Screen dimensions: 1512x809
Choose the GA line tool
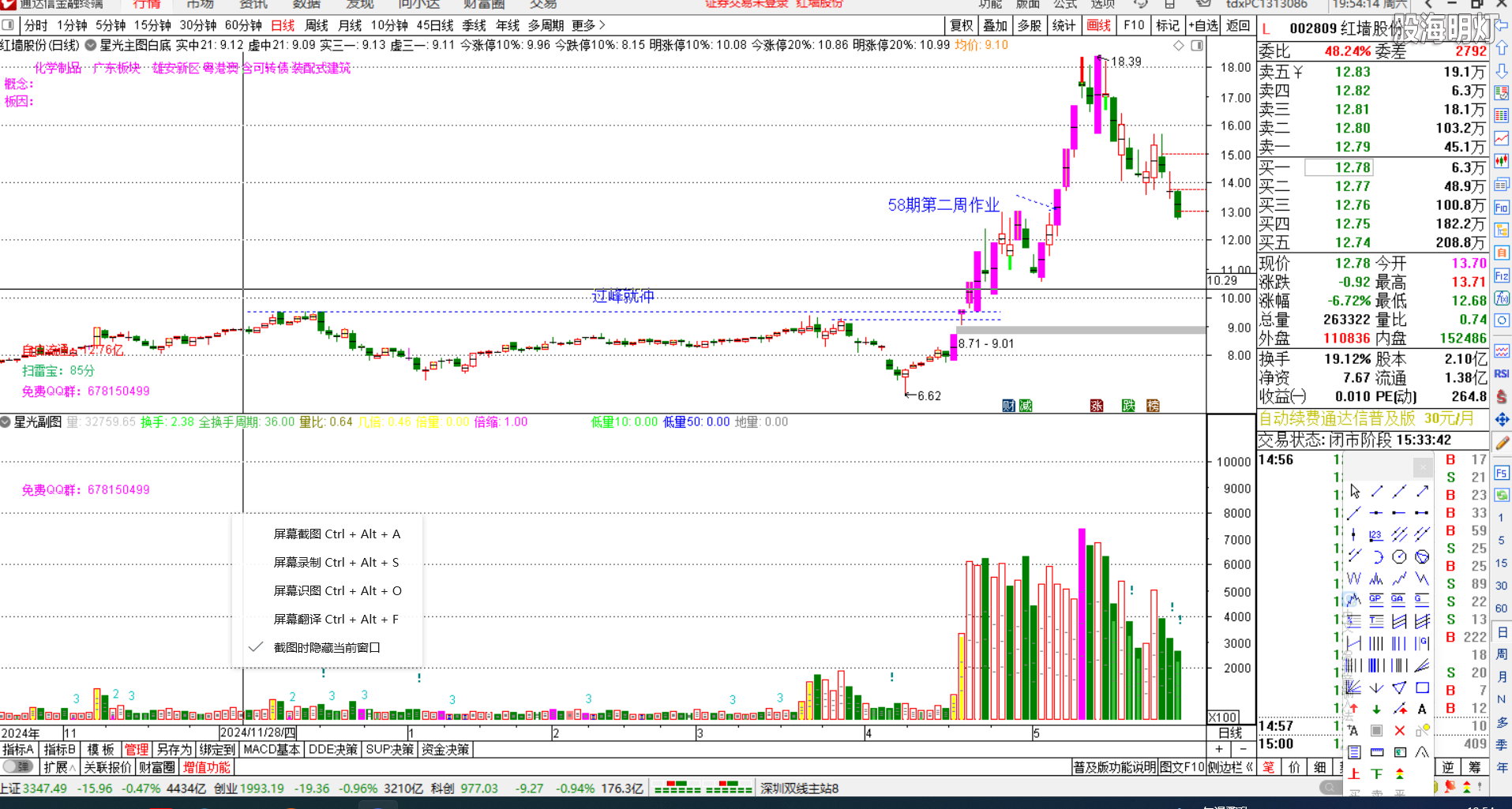[1398, 600]
